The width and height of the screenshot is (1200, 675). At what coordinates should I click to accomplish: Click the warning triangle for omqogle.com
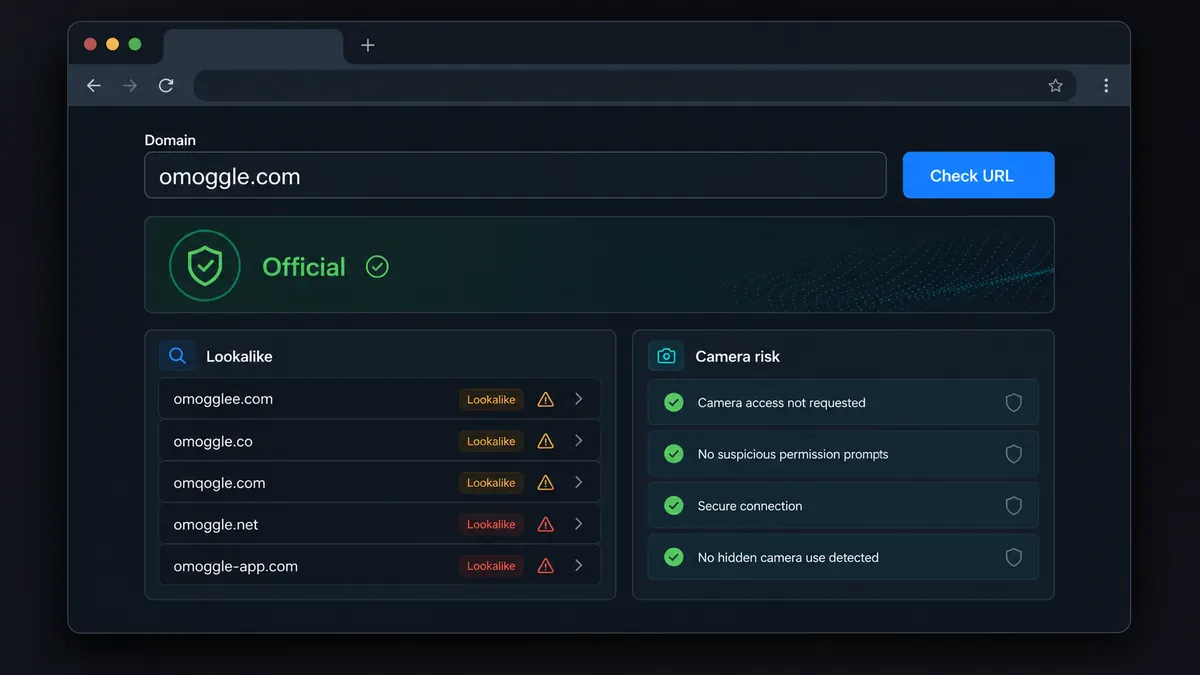(x=545, y=483)
